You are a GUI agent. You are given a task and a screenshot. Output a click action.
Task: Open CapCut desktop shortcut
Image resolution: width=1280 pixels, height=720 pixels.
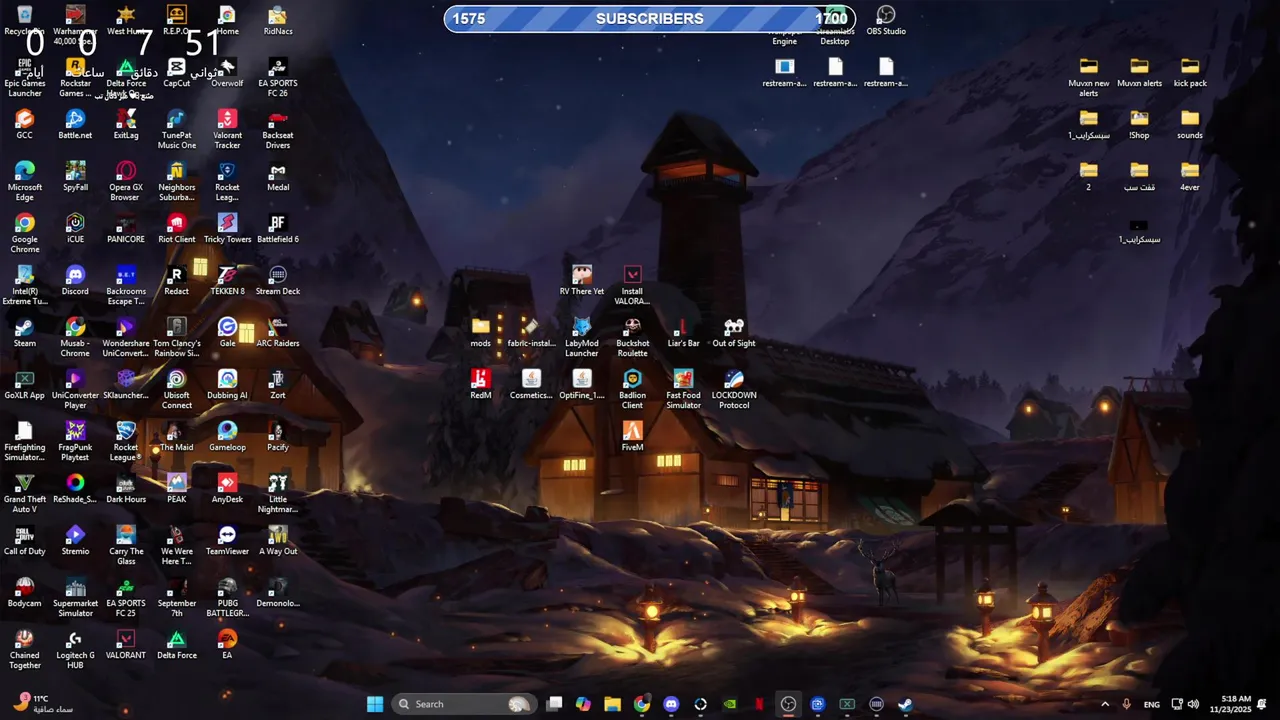177,71
